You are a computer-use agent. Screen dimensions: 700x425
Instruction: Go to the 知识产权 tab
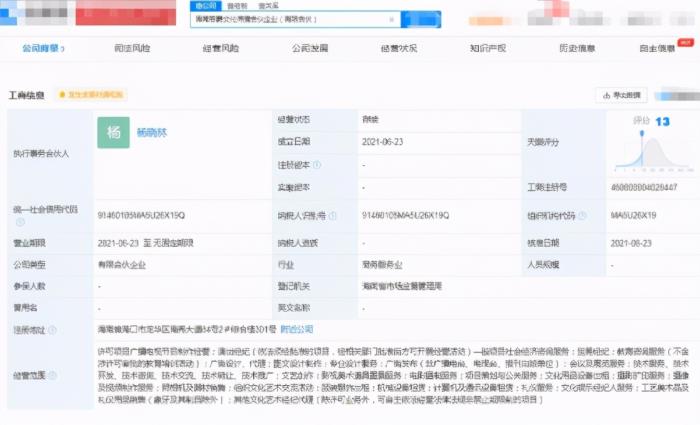click(490, 48)
